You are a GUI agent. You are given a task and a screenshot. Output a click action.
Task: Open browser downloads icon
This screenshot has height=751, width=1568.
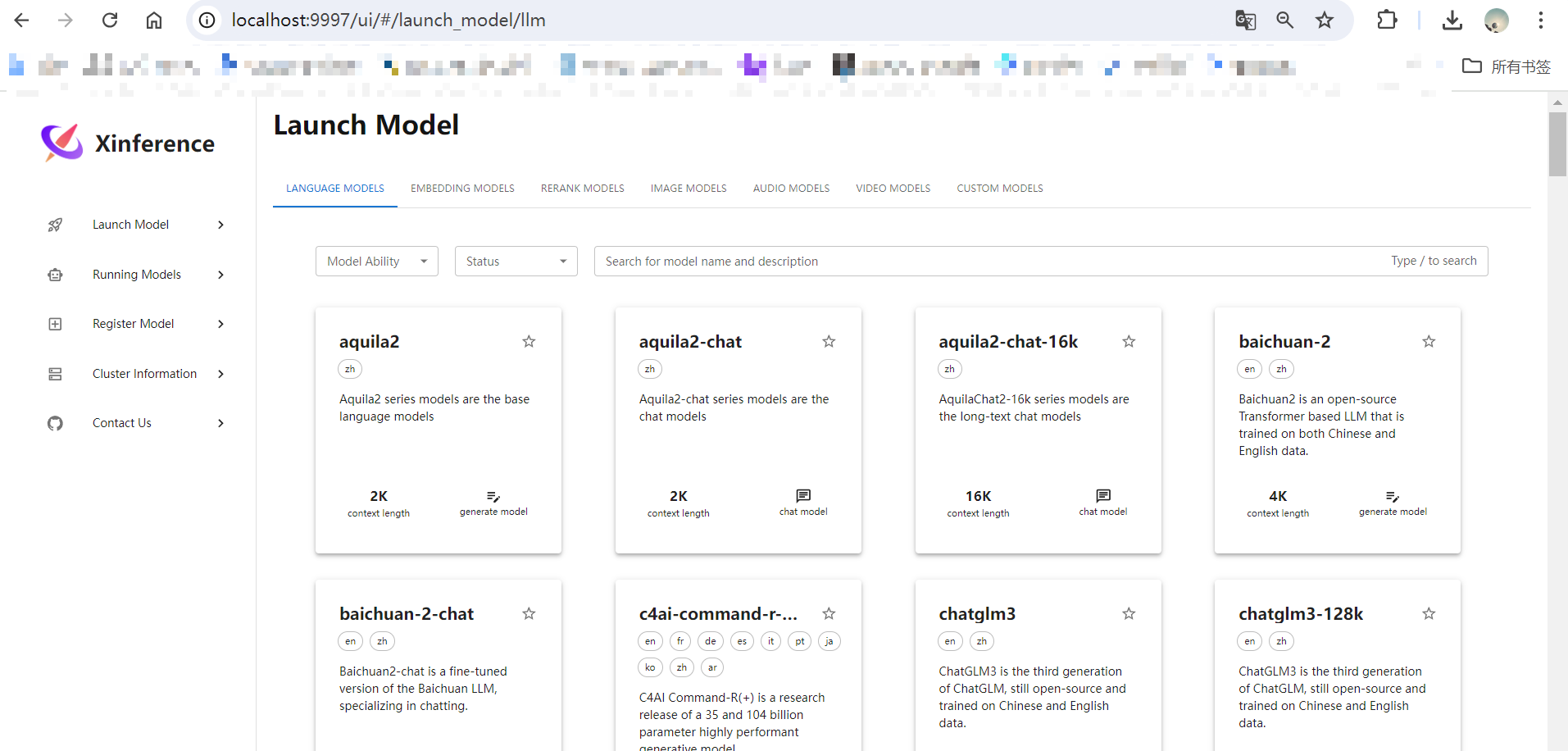point(1452,20)
